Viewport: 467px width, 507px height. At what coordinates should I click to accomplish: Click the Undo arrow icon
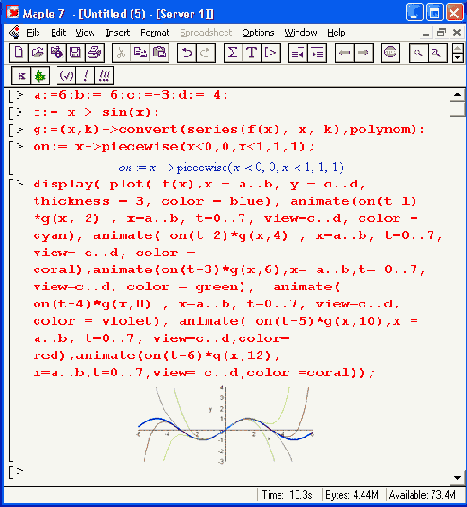click(187, 53)
